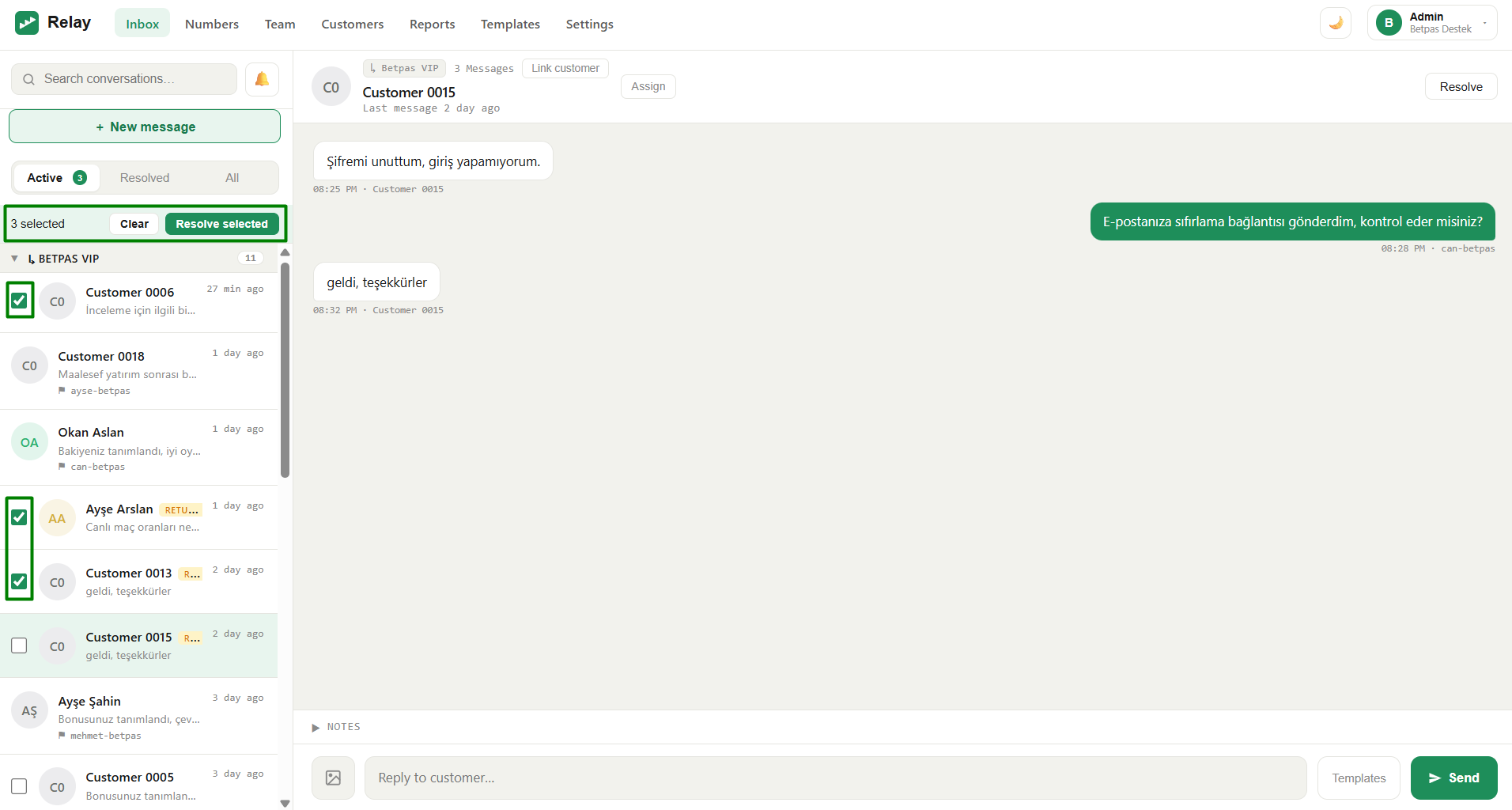Open the Team page
The height and width of the screenshot is (810, 1512).
point(280,24)
